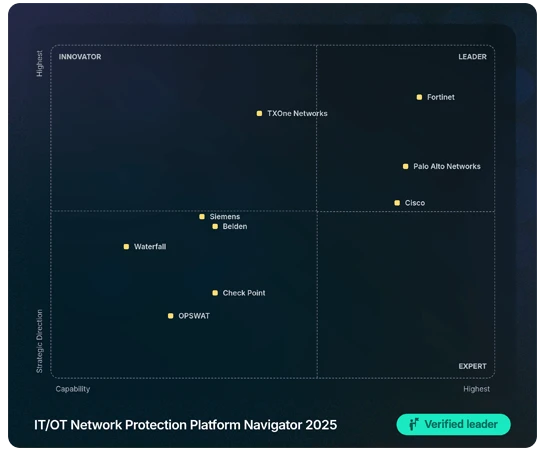Select the TXOne Networks yellow marker
The width and height of the screenshot is (544, 451).
259,113
